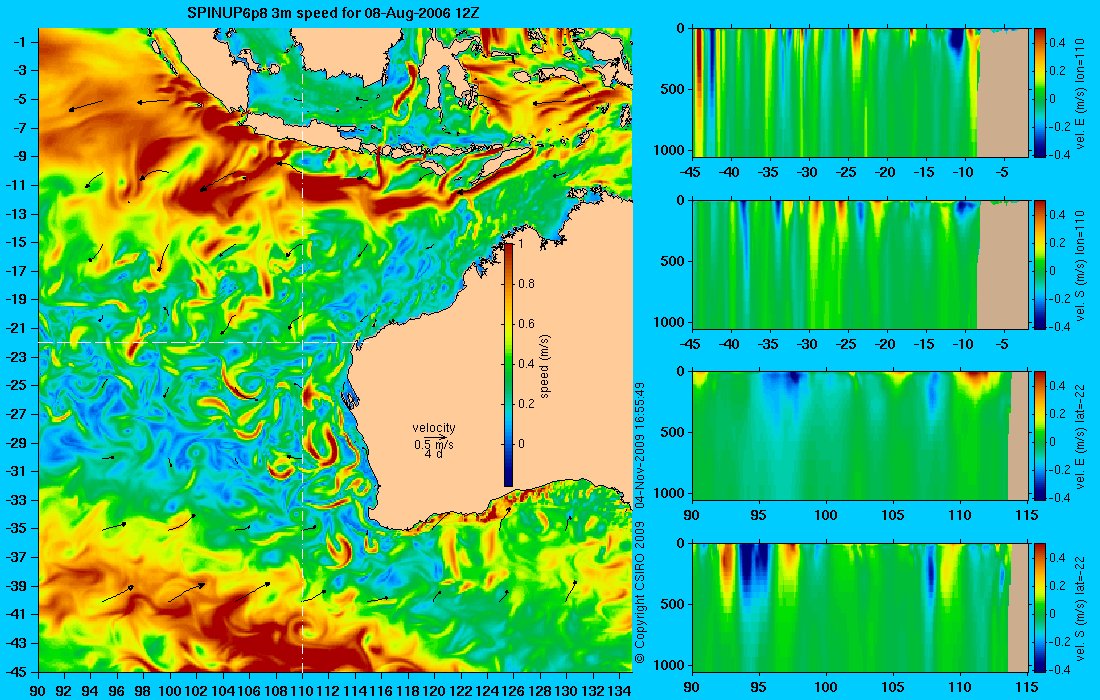This screenshot has width=1100, height=700.
Task: Click longitude tick label '110' on main map
Action: point(302,691)
